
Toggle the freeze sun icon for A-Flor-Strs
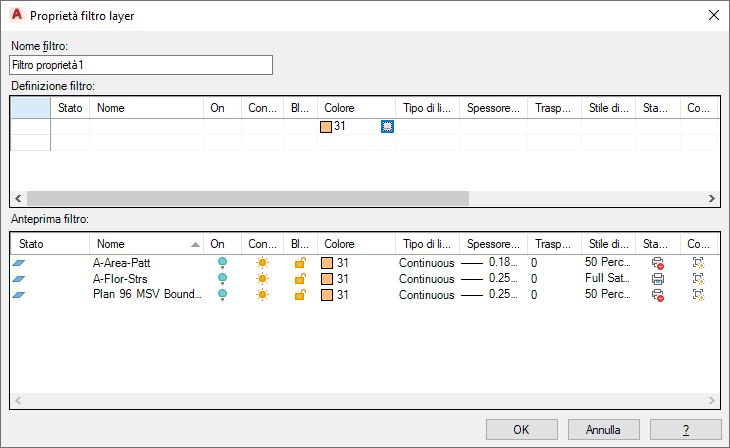[263, 279]
